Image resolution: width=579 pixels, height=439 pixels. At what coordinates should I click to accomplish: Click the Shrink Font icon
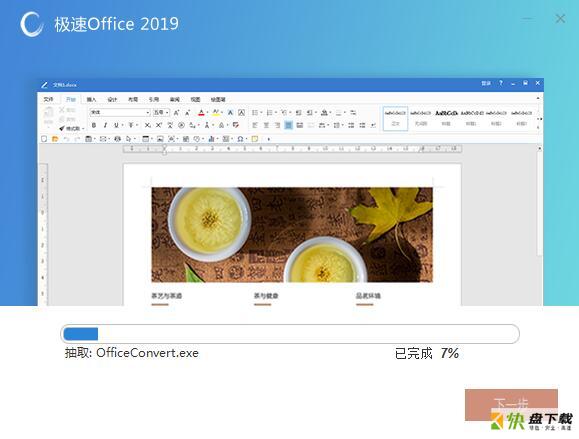coord(188,113)
